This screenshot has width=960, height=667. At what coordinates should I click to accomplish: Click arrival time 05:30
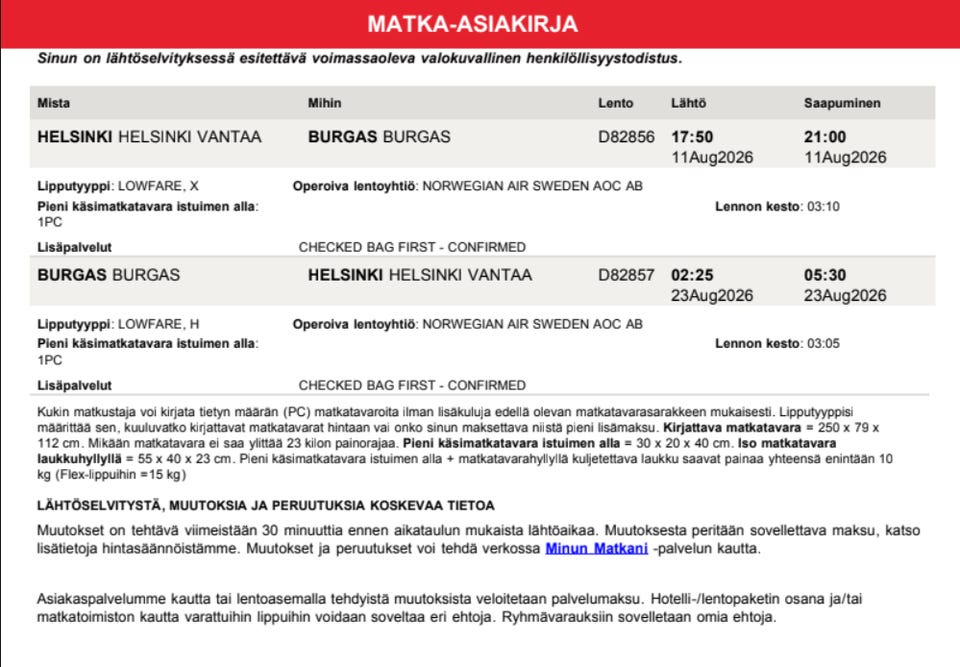(x=825, y=275)
